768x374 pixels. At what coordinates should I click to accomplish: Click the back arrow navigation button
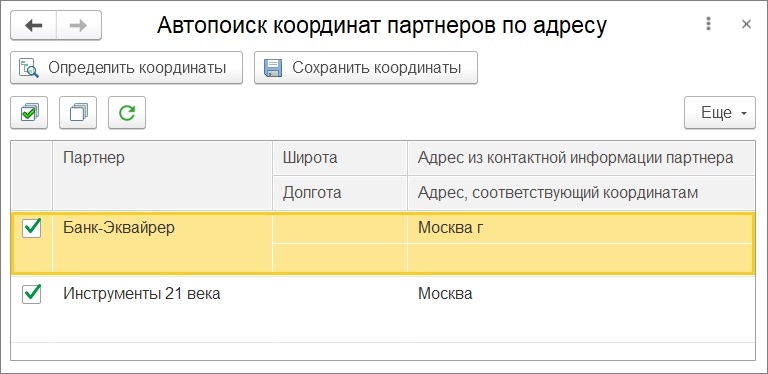pyautogui.click(x=34, y=25)
